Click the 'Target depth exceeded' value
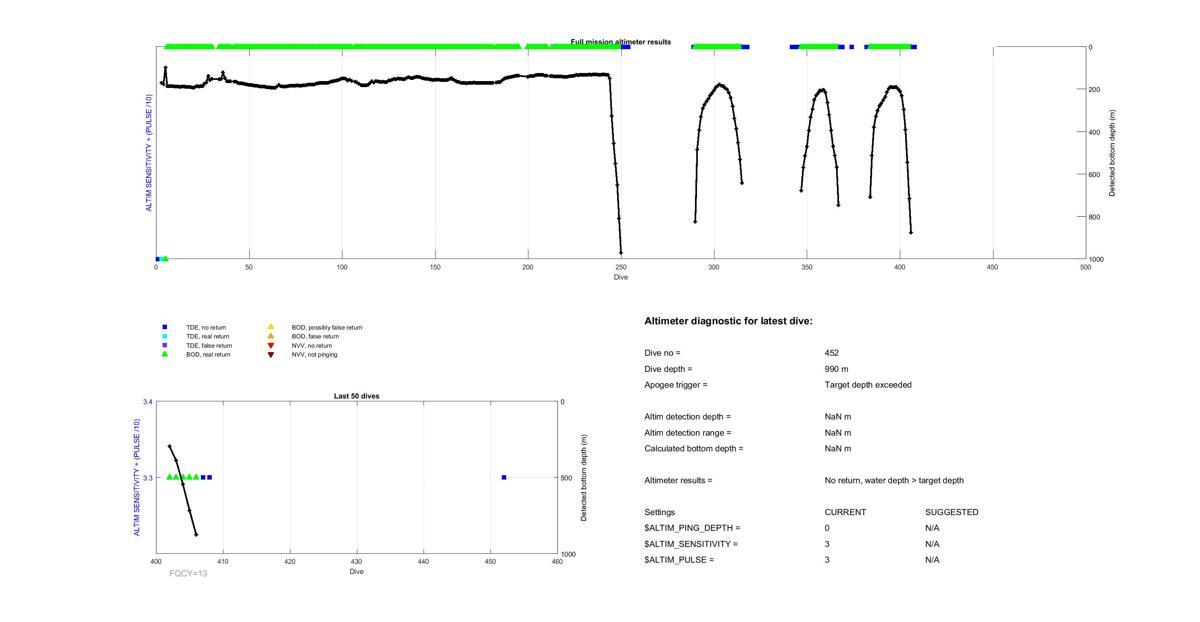 pos(868,385)
